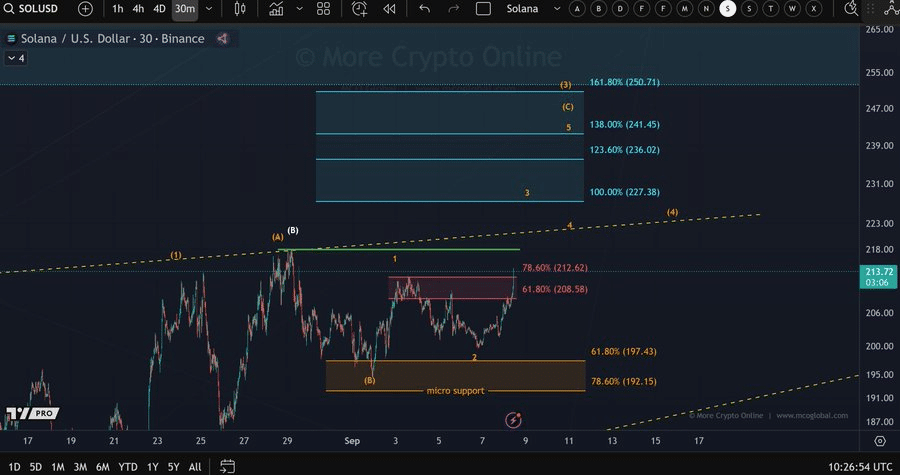
Task: Create an alert with the alarm clock icon
Action: (x=360, y=9)
